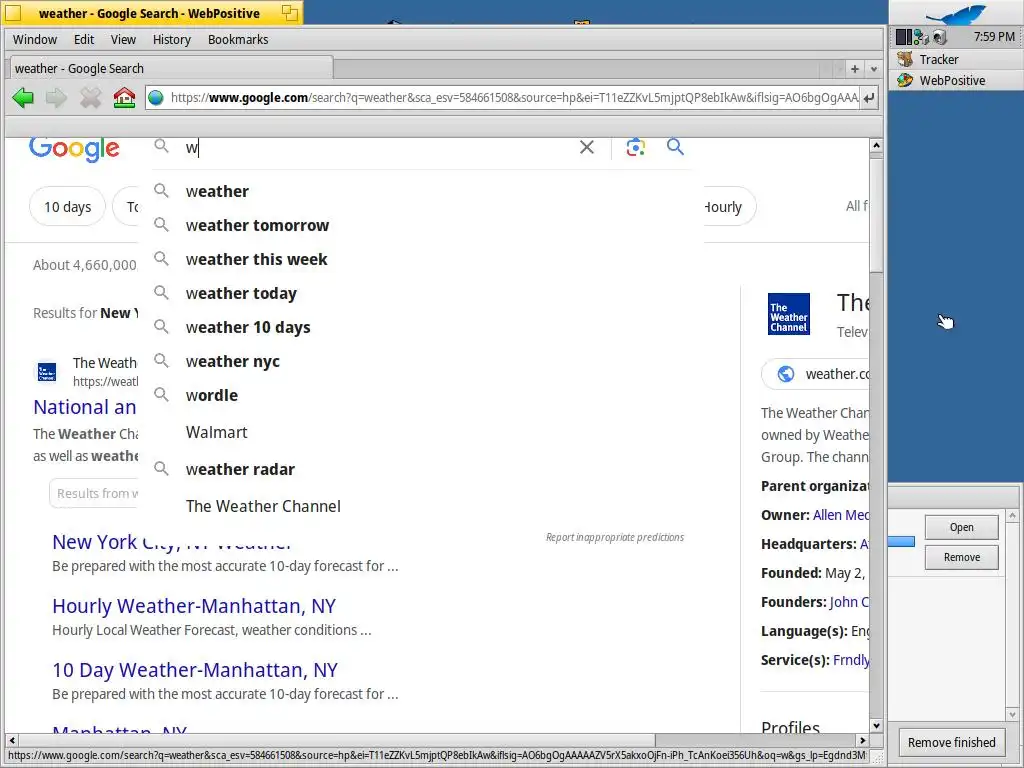Select WebPositive in the Deskbar
1024x768 pixels.
pyautogui.click(x=955, y=80)
